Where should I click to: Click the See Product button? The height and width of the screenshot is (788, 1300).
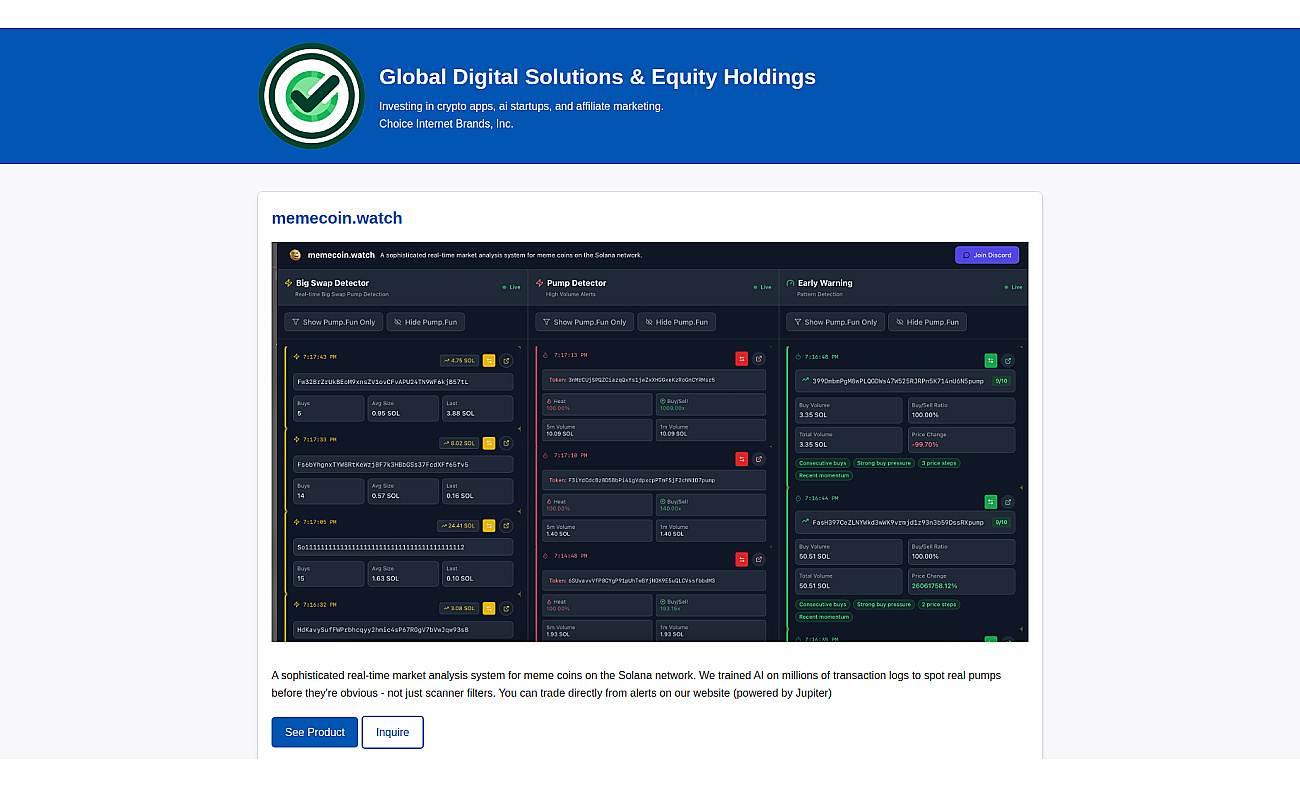315,732
